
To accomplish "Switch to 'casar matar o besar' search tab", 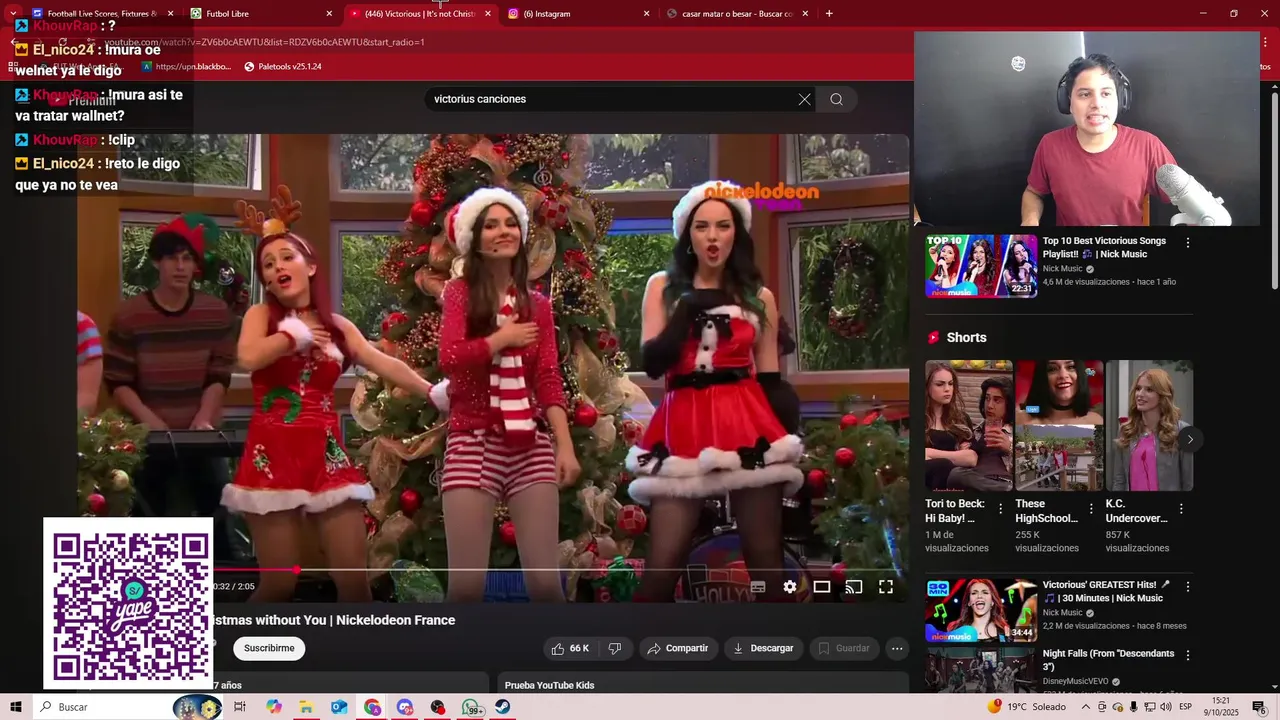I will [738, 14].
